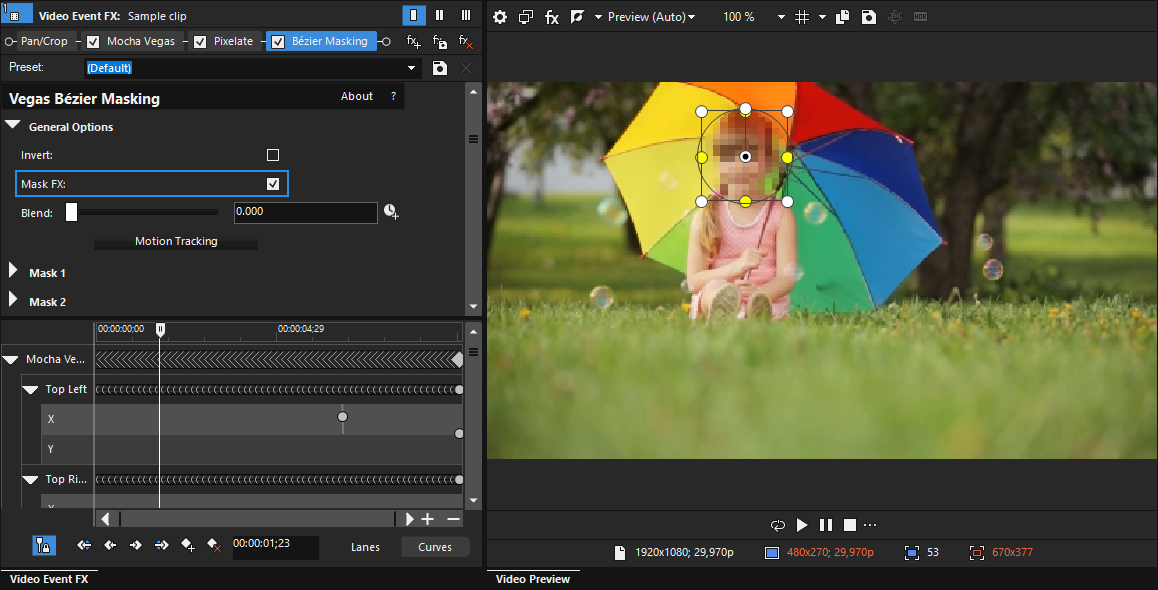Click the event icon beside Video Event FX title
Screen dimensions: 1158x590
16,13
